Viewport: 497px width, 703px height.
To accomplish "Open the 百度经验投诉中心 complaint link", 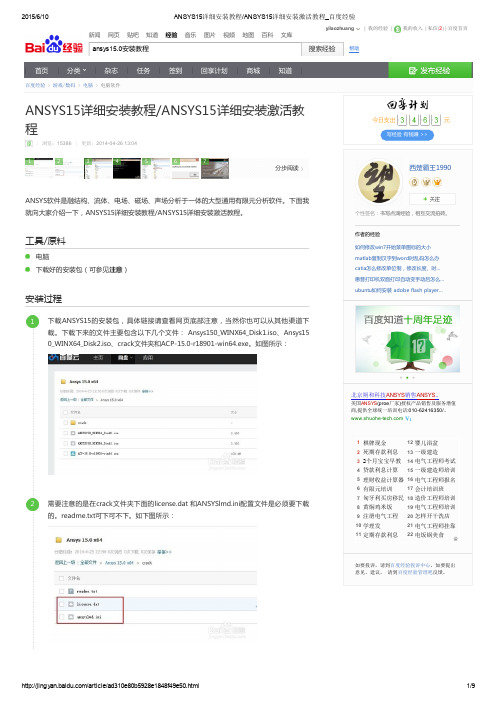I will point(411,565).
